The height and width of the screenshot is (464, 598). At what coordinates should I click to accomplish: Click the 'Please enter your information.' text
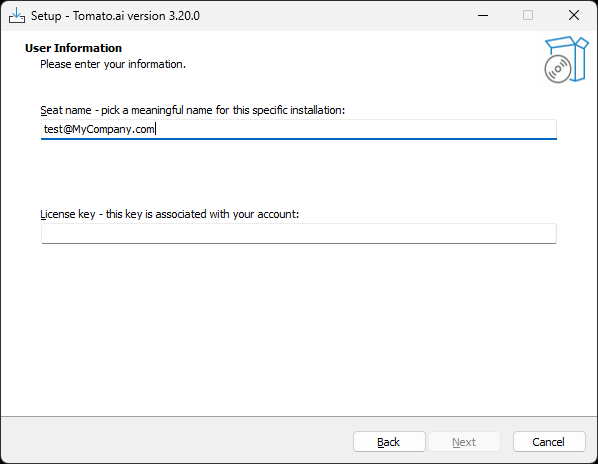(x=113, y=64)
